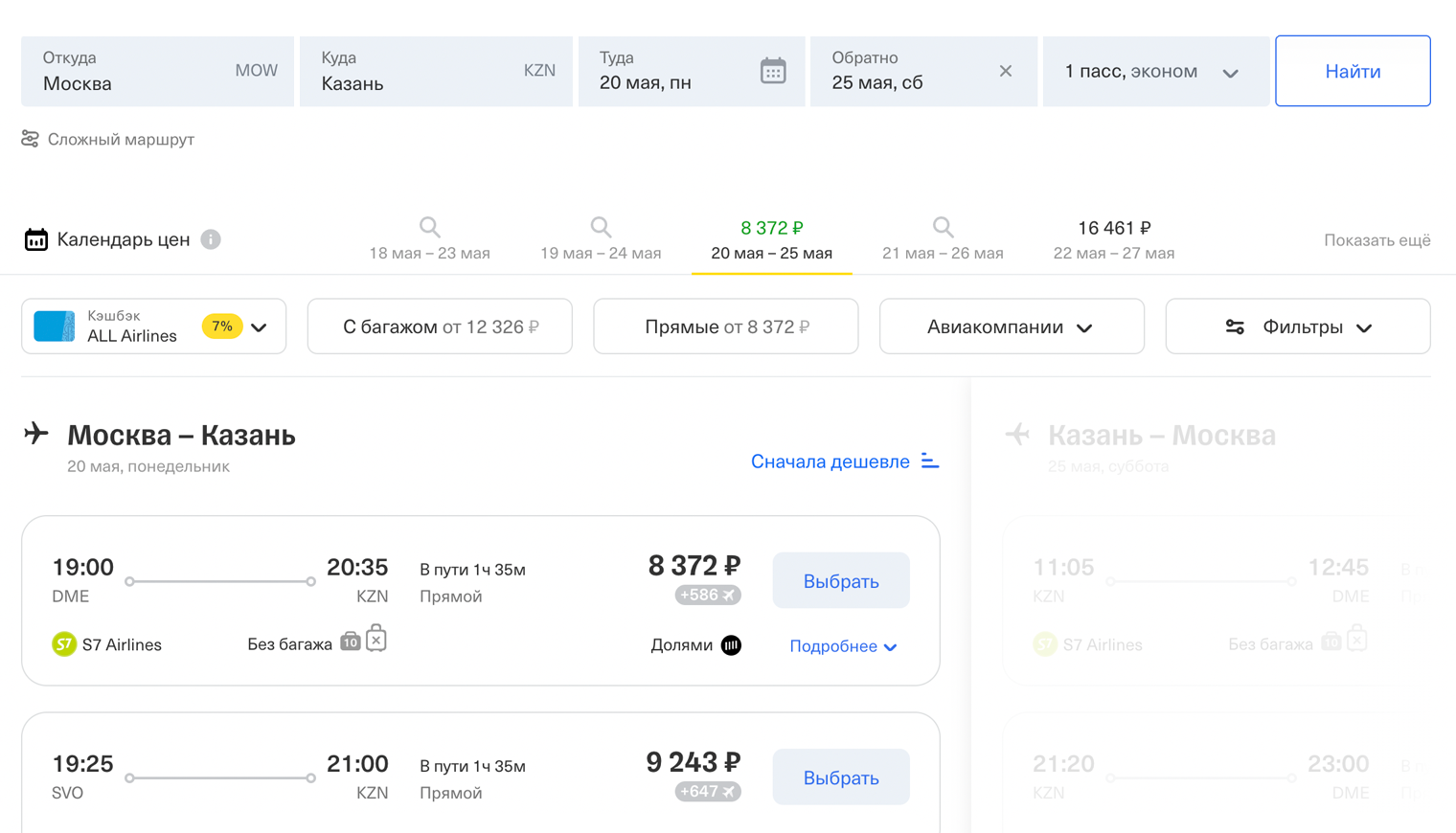The width and height of the screenshot is (1456, 833).
Task: Click the Долями payment label
Action: [681, 645]
